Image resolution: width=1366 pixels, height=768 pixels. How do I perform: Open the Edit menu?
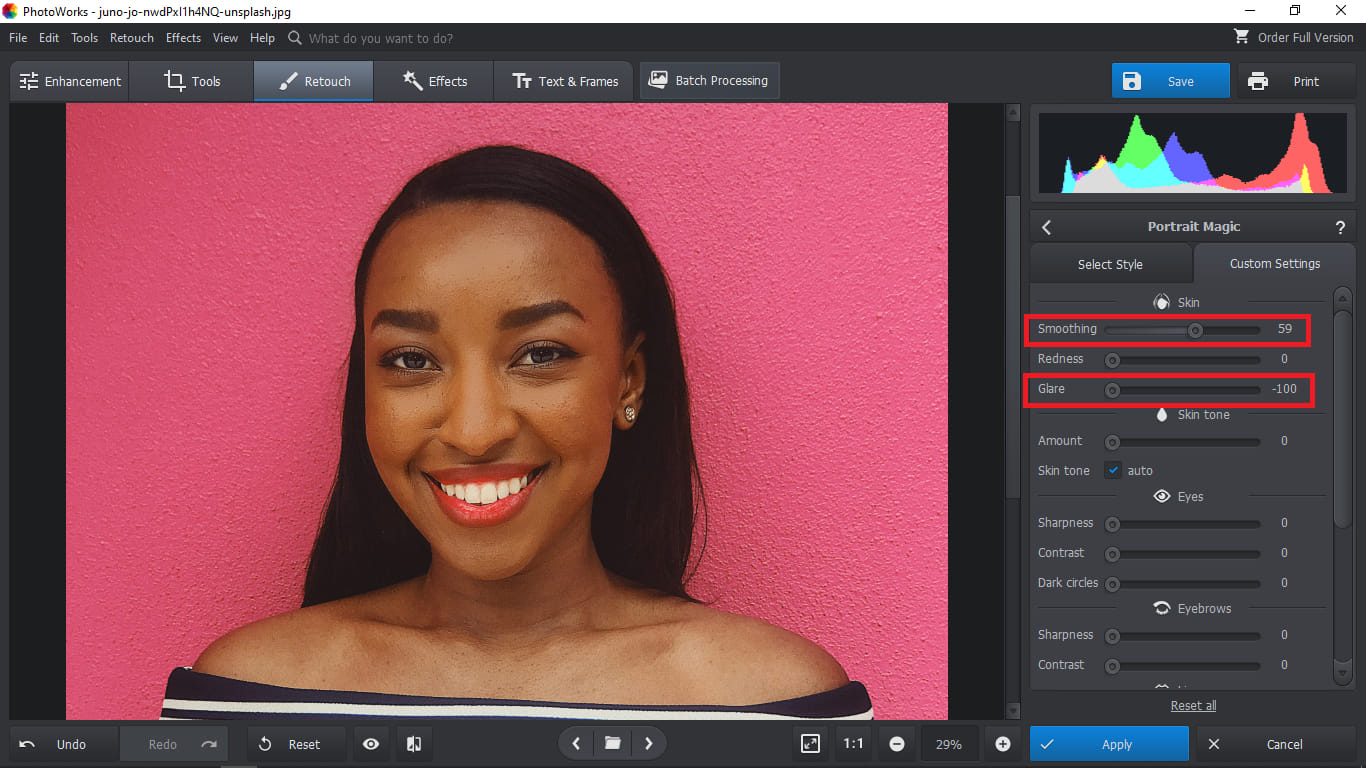(49, 38)
